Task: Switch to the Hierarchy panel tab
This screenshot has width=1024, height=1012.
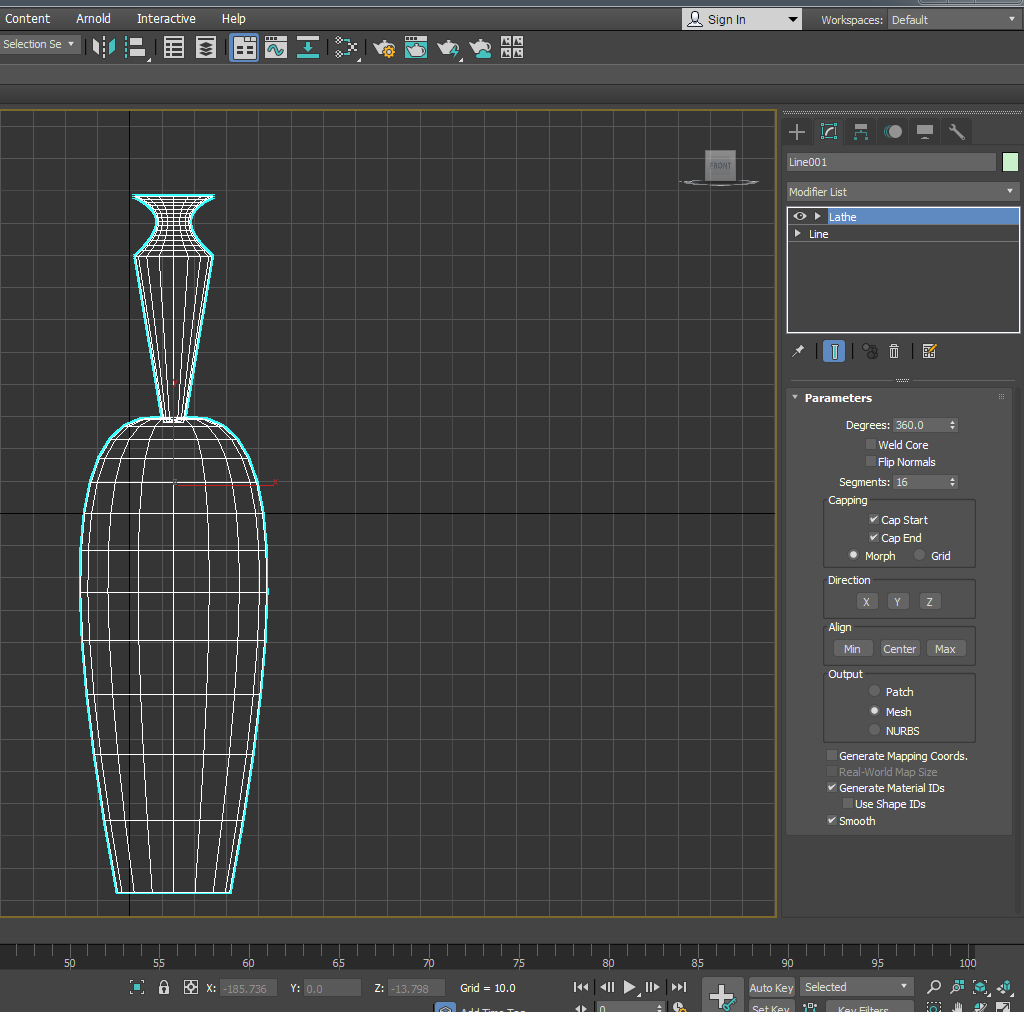Action: [861, 132]
